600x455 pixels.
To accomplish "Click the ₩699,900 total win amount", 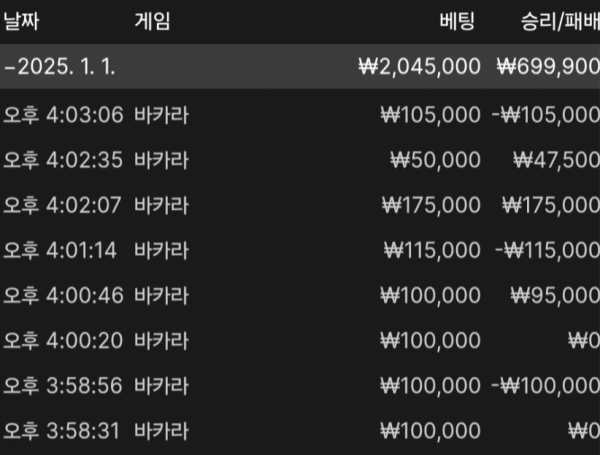I will click(548, 67).
